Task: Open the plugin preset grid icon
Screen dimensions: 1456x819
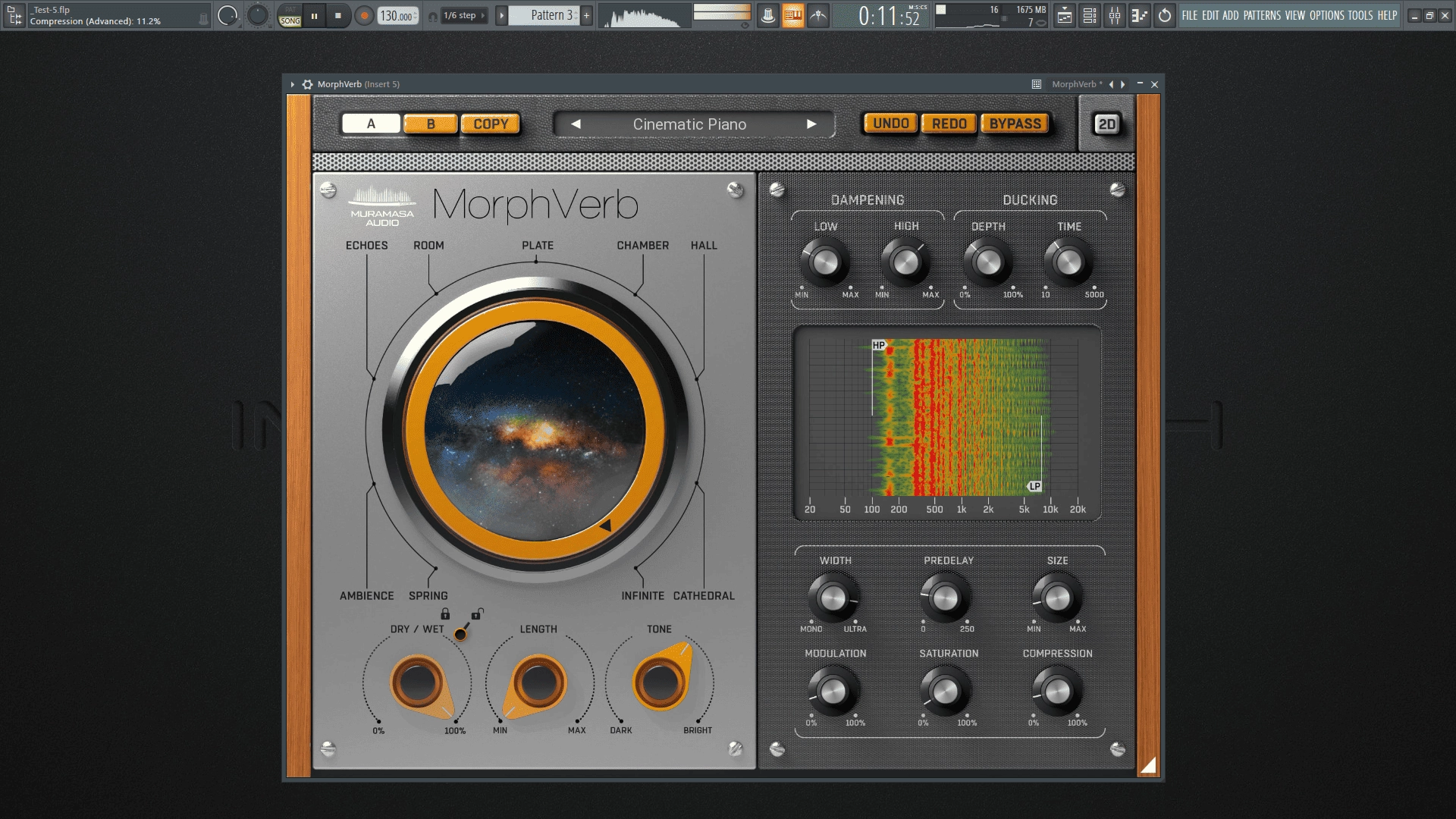Action: (x=1037, y=84)
